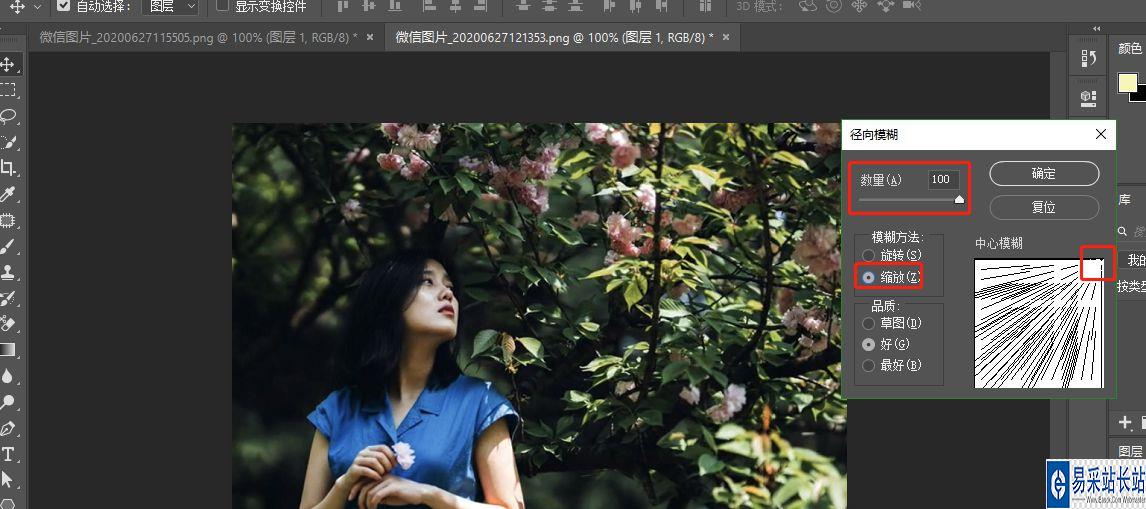Image resolution: width=1146 pixels, height=509 pixels.
Task: Select the Type tool
Action: [8, 454]
